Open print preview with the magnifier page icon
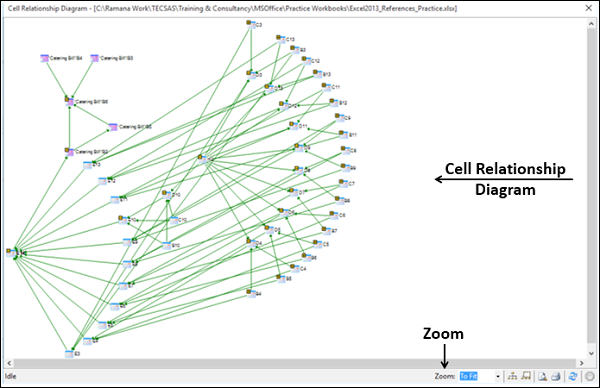 (x=543, y=377)
